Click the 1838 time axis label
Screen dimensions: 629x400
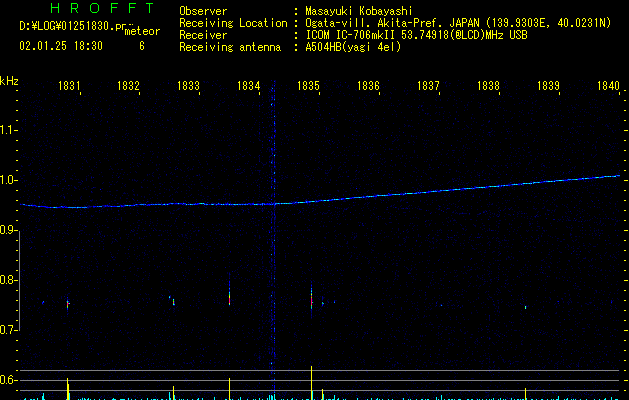[x=488, y=86]
